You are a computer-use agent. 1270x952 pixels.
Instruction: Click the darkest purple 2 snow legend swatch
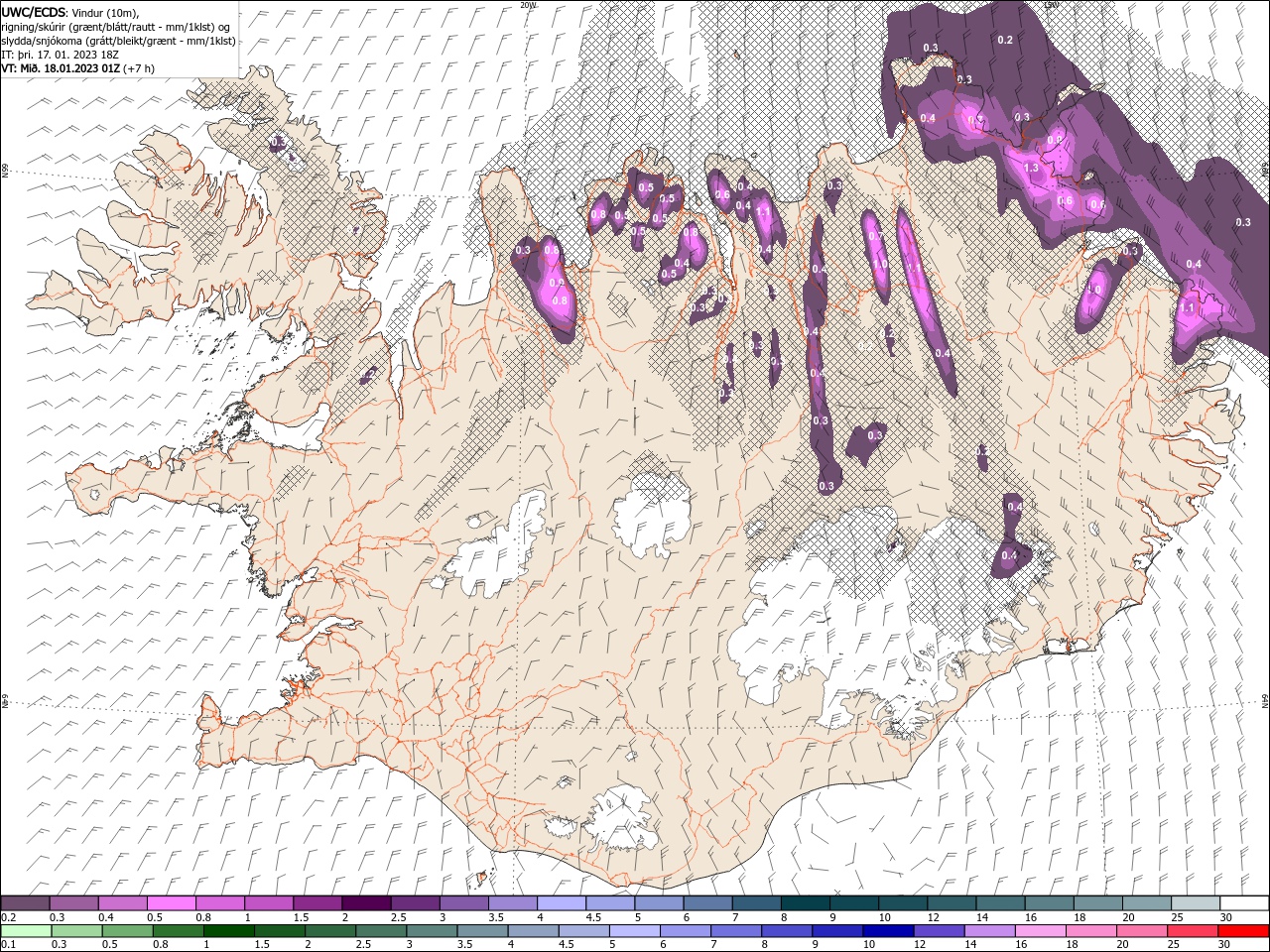point(366,903)
